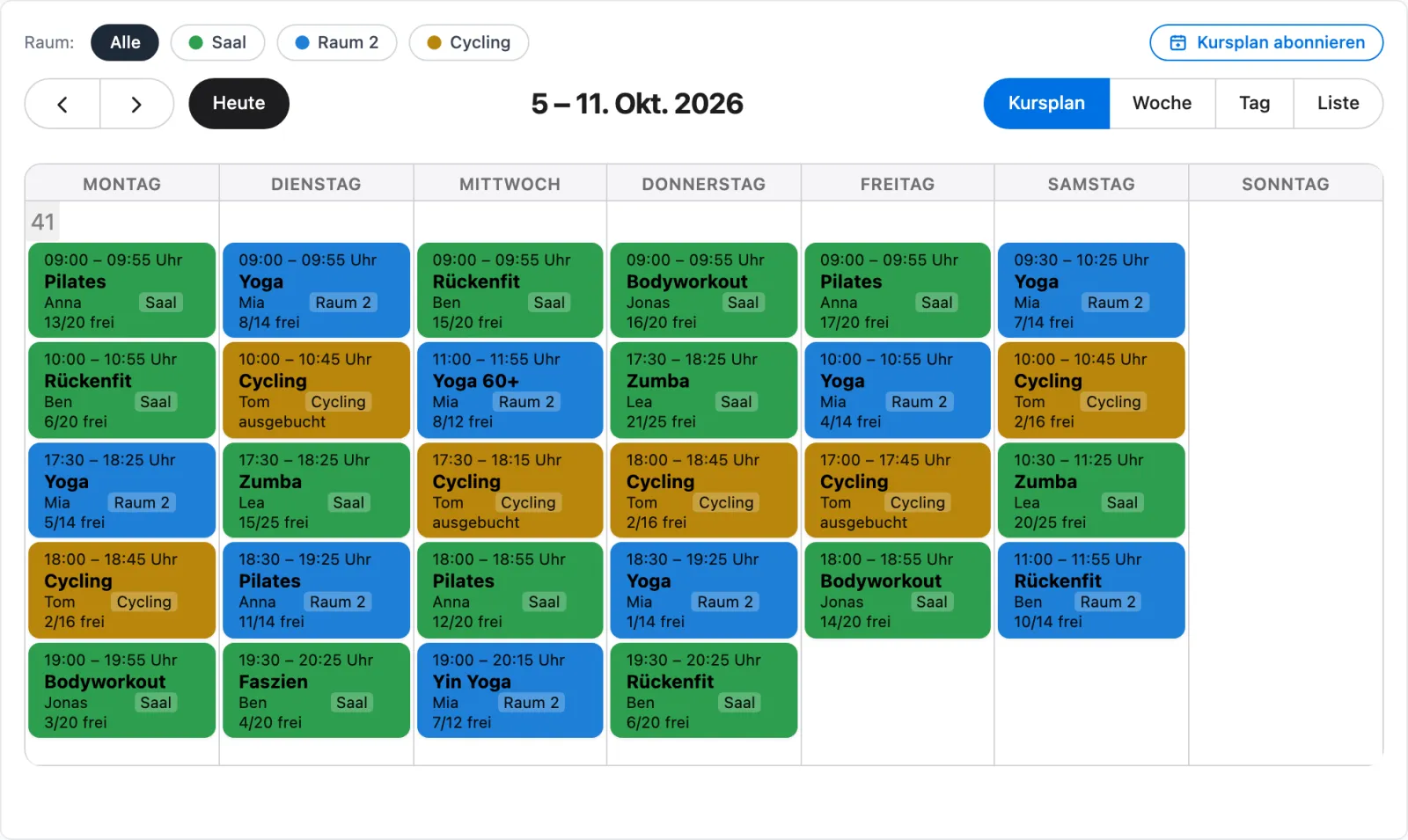Open week number 41
This screenshot has height=840, width=1408.
[43, 222]
